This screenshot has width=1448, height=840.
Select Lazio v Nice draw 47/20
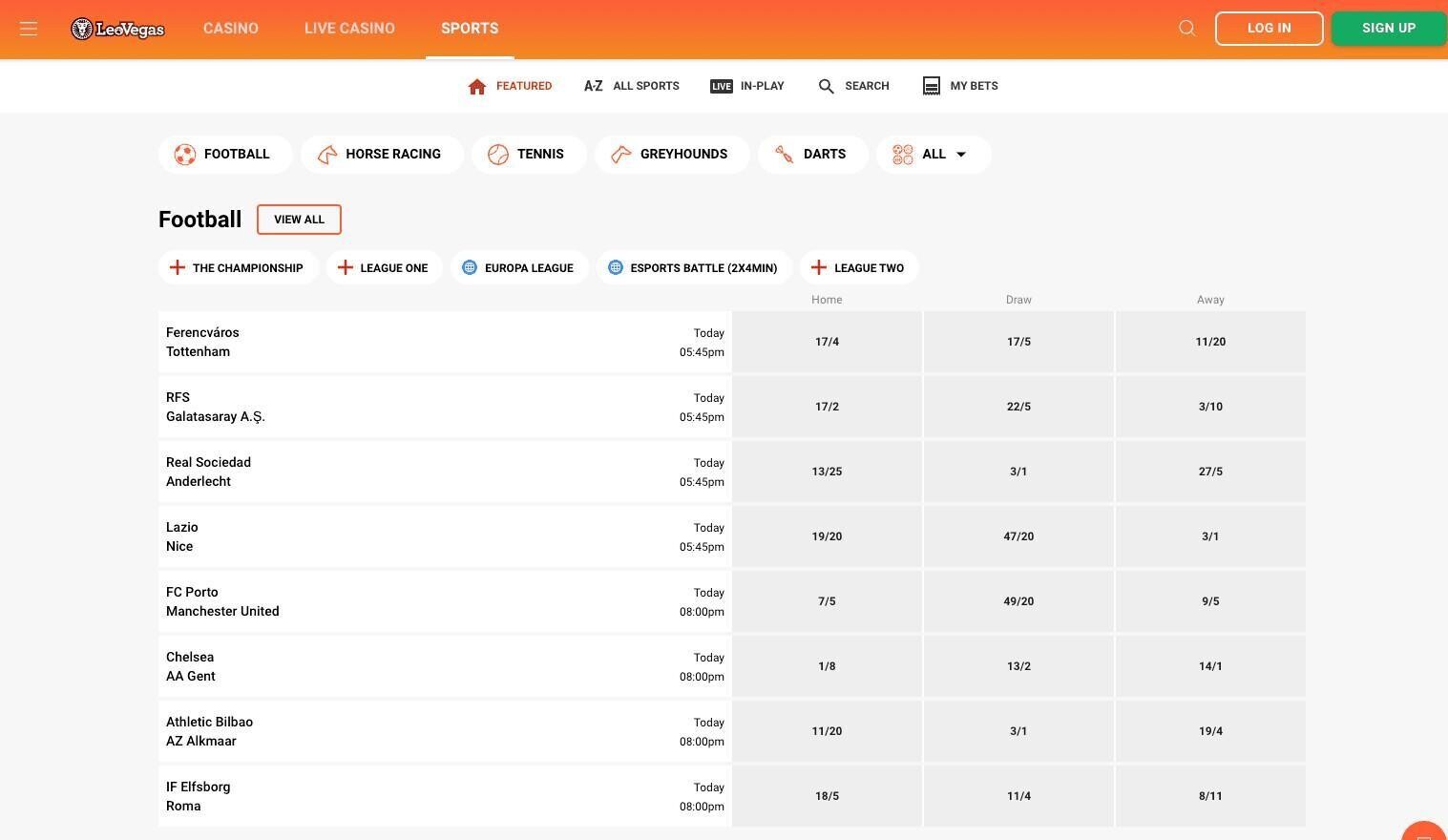(x=1018, y=536)
